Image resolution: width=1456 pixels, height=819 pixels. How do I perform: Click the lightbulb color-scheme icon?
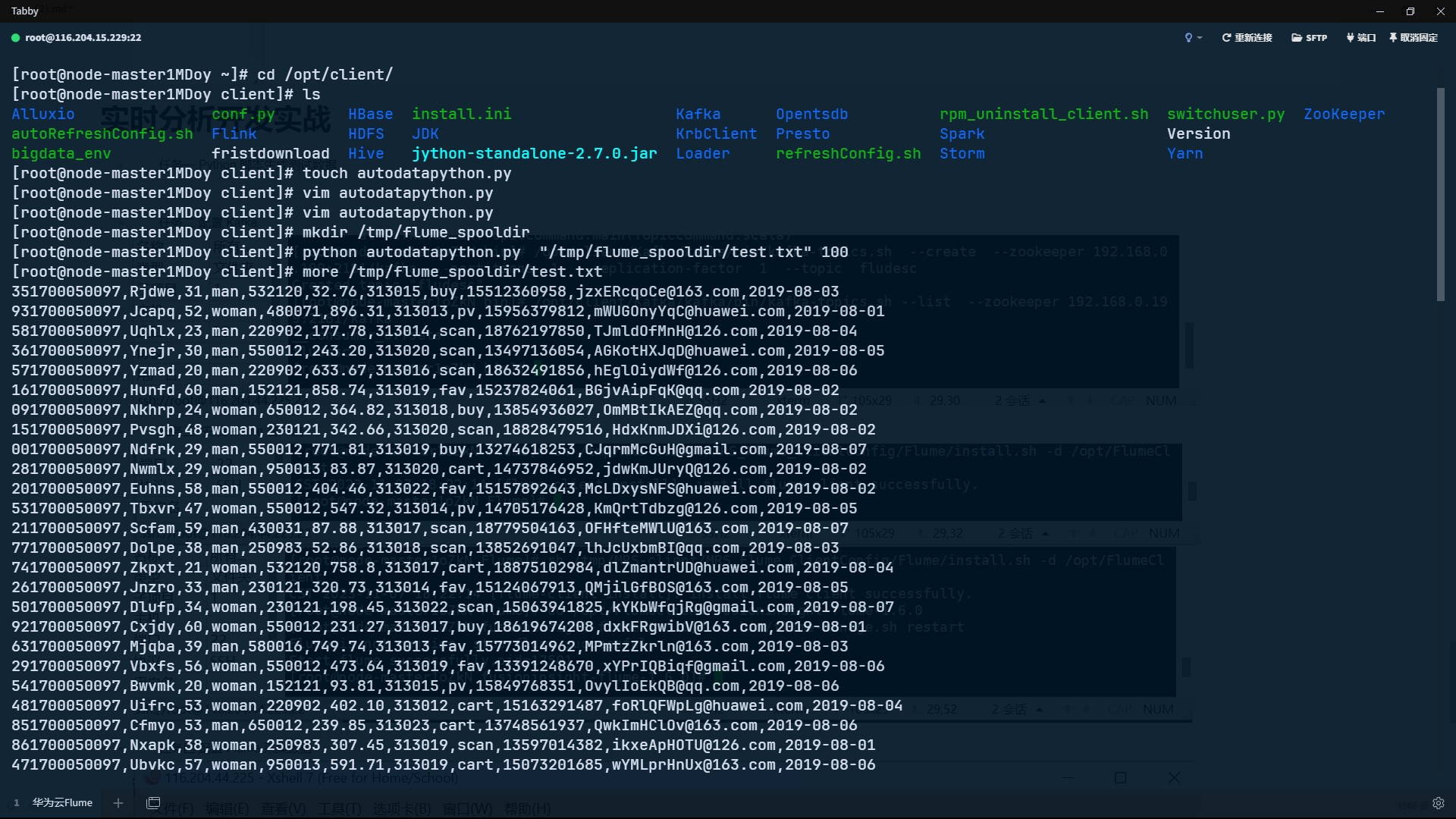click(1188, 37)
